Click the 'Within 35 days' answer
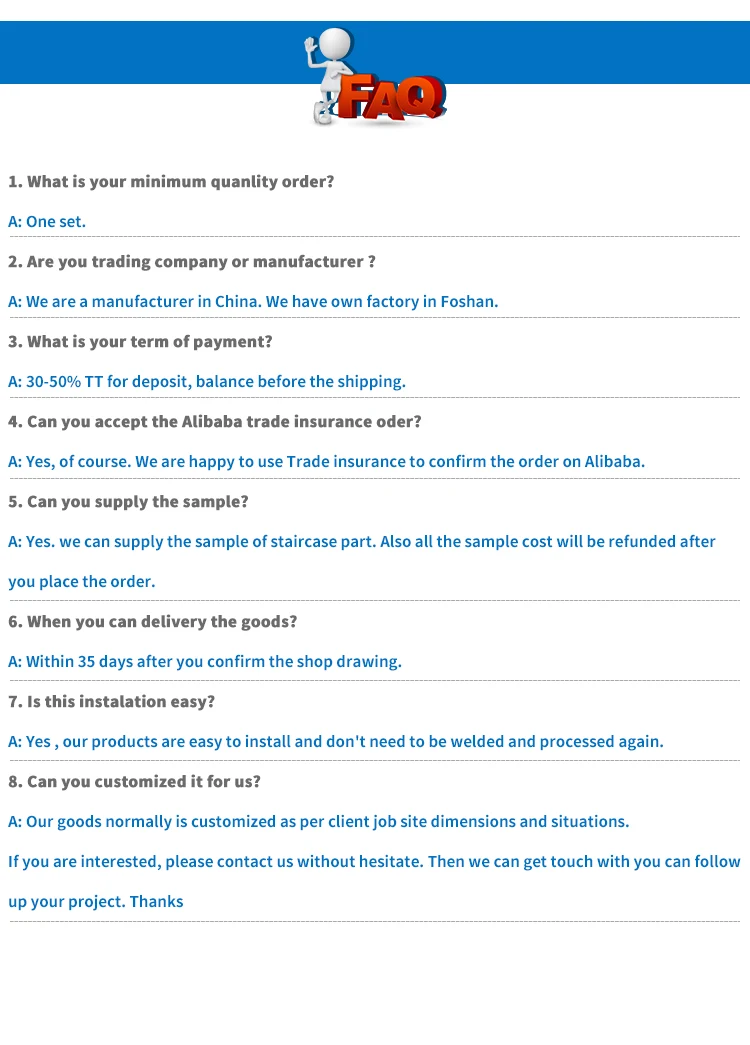 205,662
